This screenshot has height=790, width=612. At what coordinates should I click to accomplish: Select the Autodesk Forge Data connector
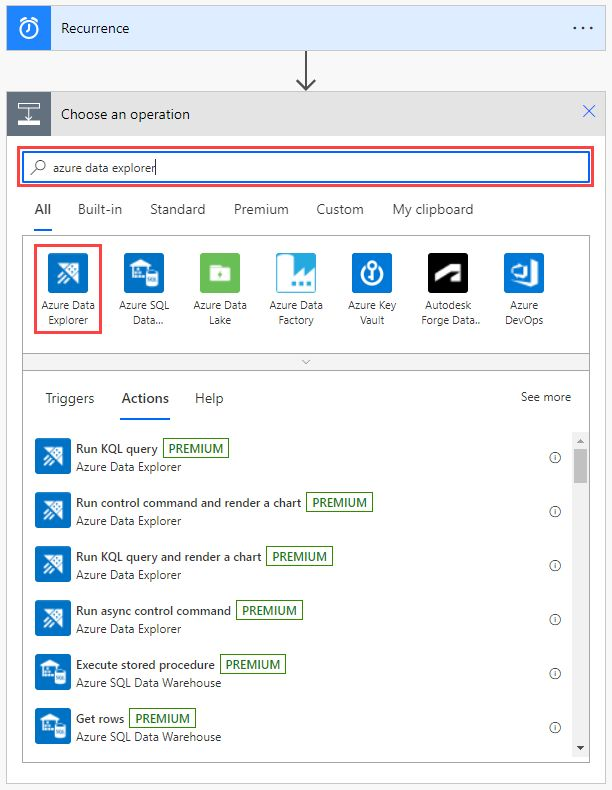[x=448, y=273]
